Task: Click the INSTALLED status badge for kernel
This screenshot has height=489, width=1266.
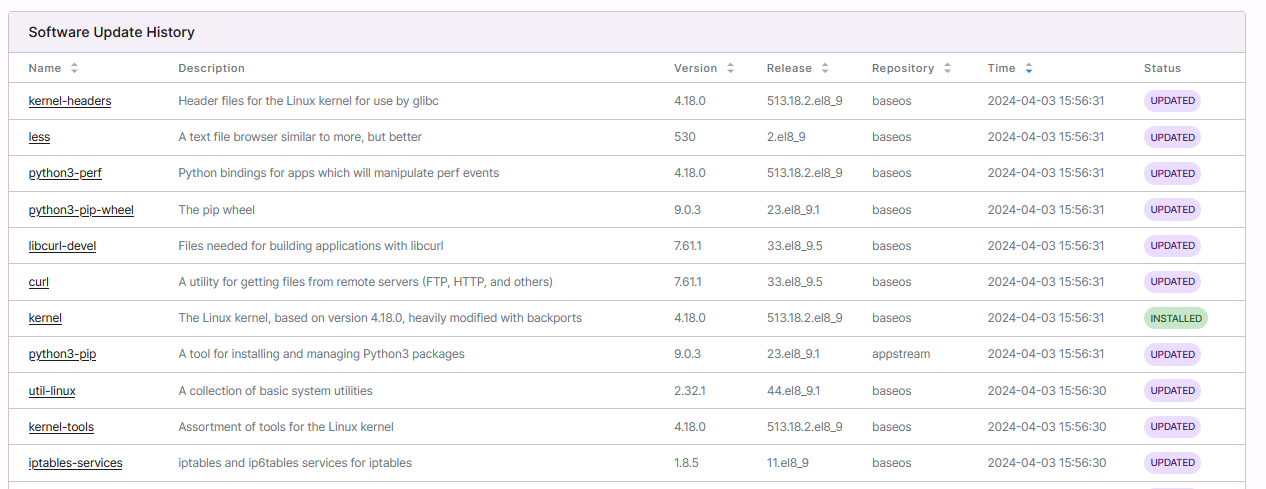Action: 1175,318
